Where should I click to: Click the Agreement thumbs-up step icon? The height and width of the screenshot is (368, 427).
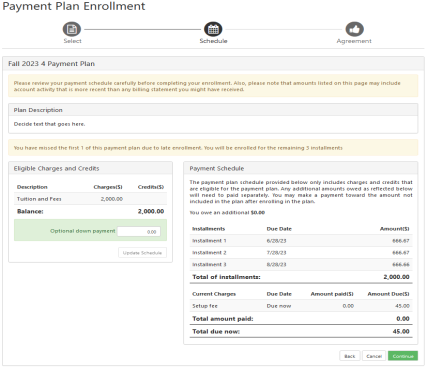354,29
